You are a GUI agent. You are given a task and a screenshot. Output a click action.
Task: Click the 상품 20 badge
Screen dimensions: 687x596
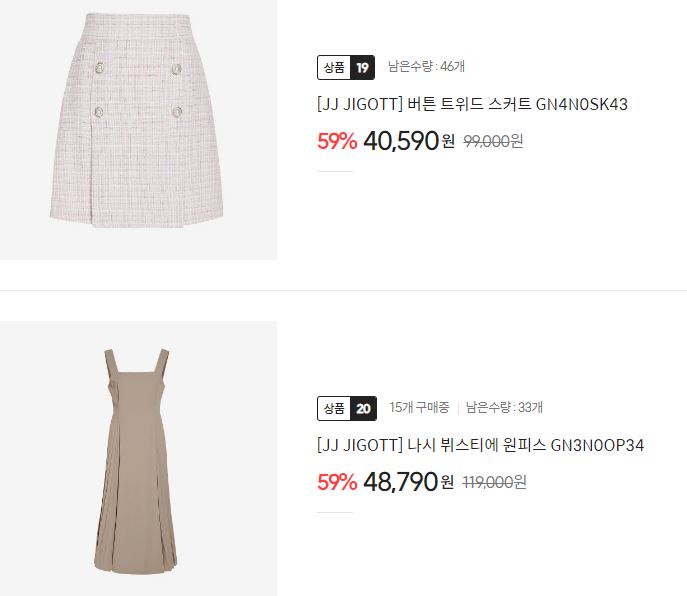point(347,408)
